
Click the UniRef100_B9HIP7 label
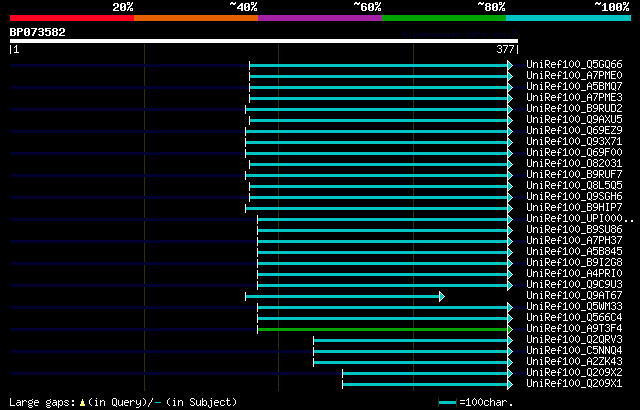coord(574,208)
